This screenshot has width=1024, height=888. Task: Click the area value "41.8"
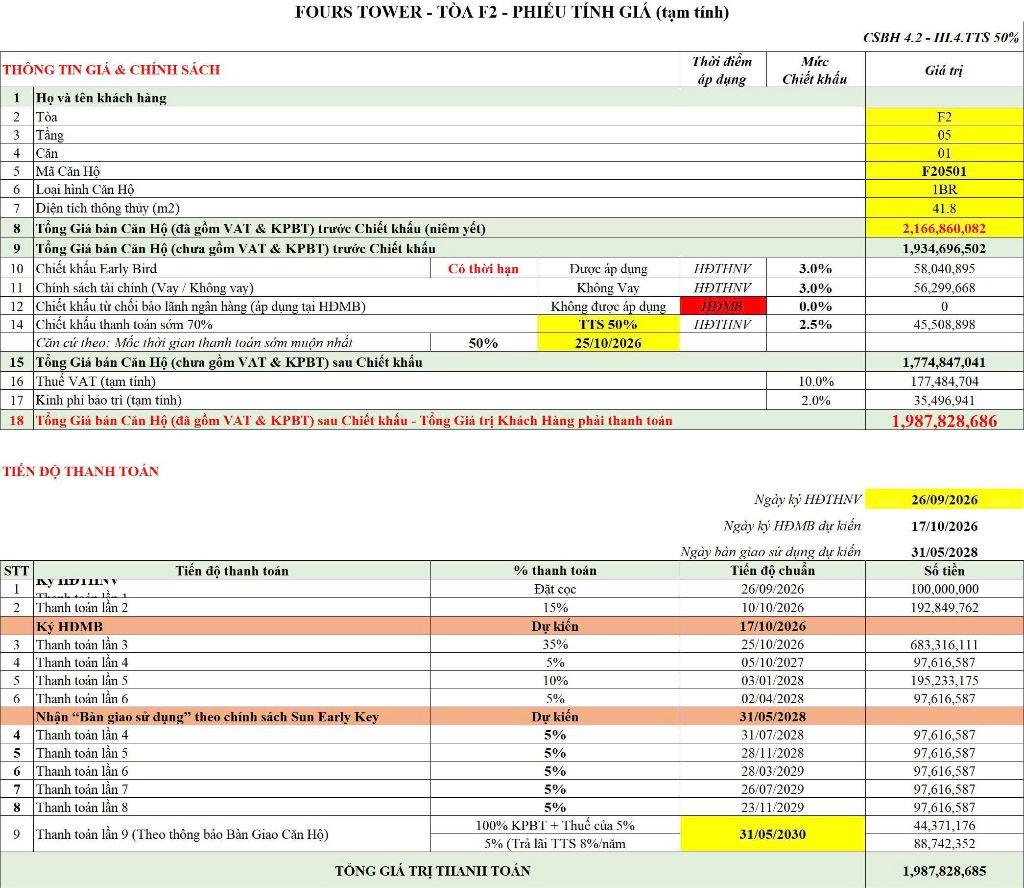(x=944, y=208)
